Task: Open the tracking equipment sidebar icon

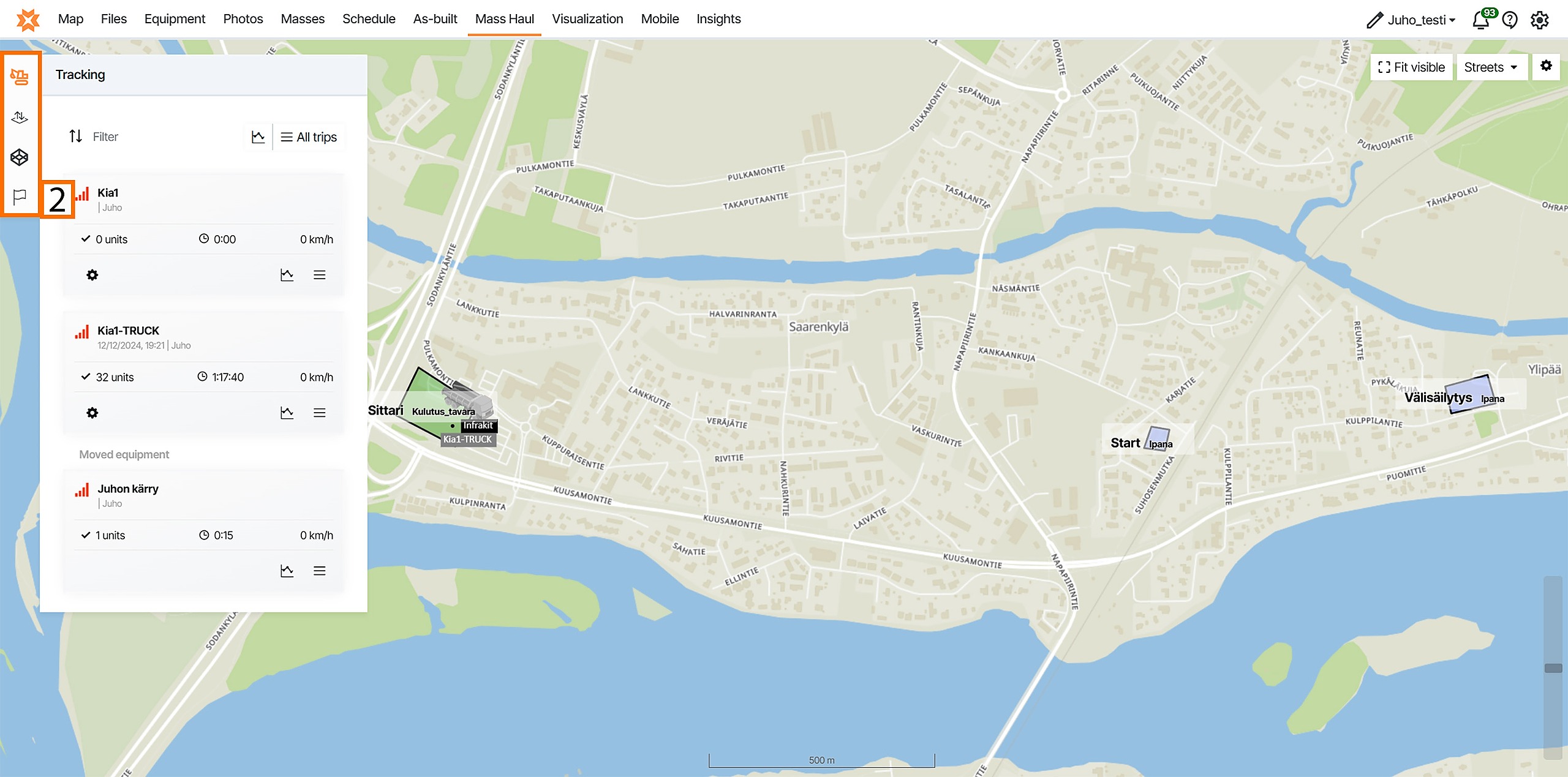Action: tap(20, 77)
